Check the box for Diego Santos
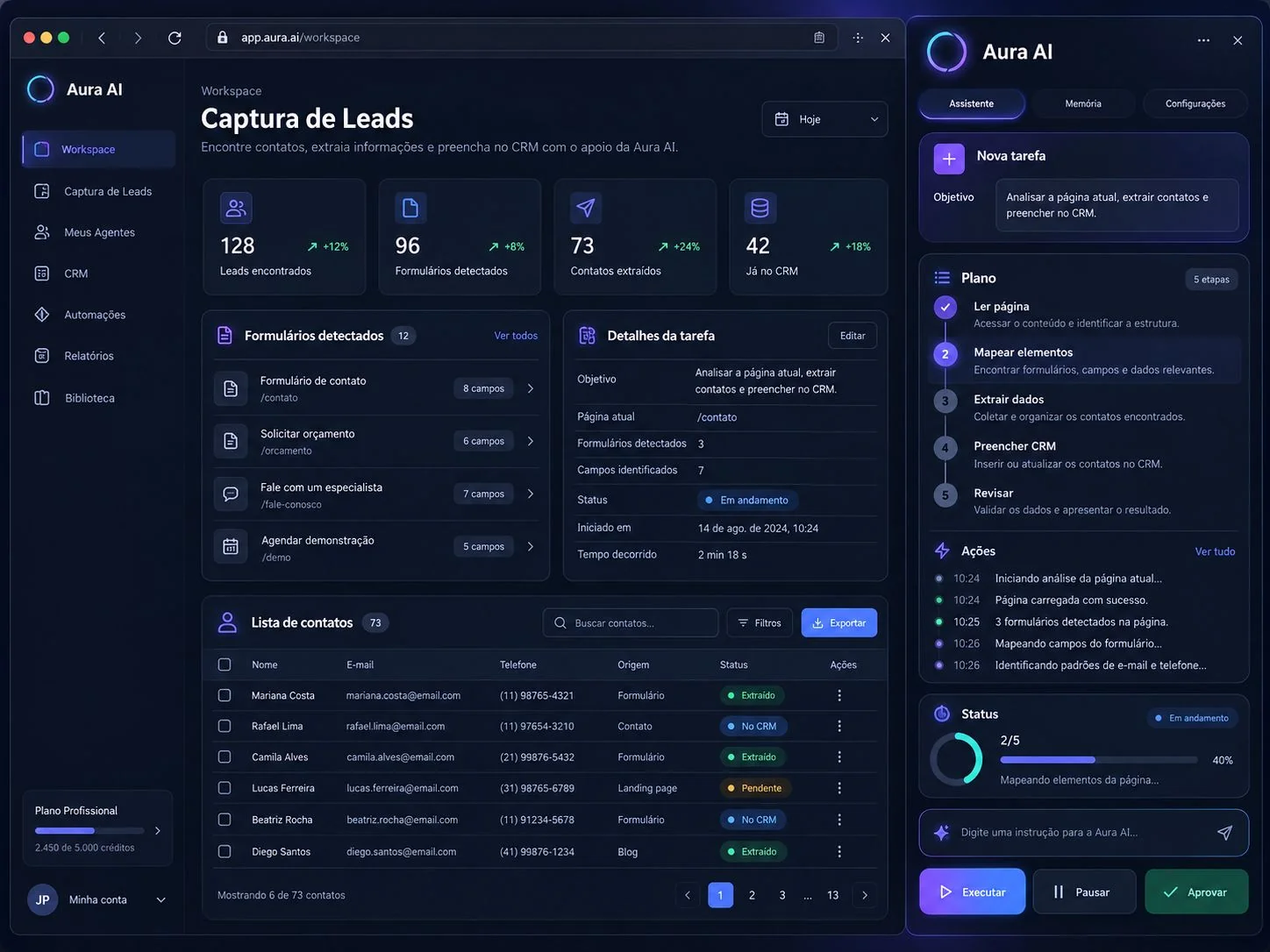 point(225,851)
